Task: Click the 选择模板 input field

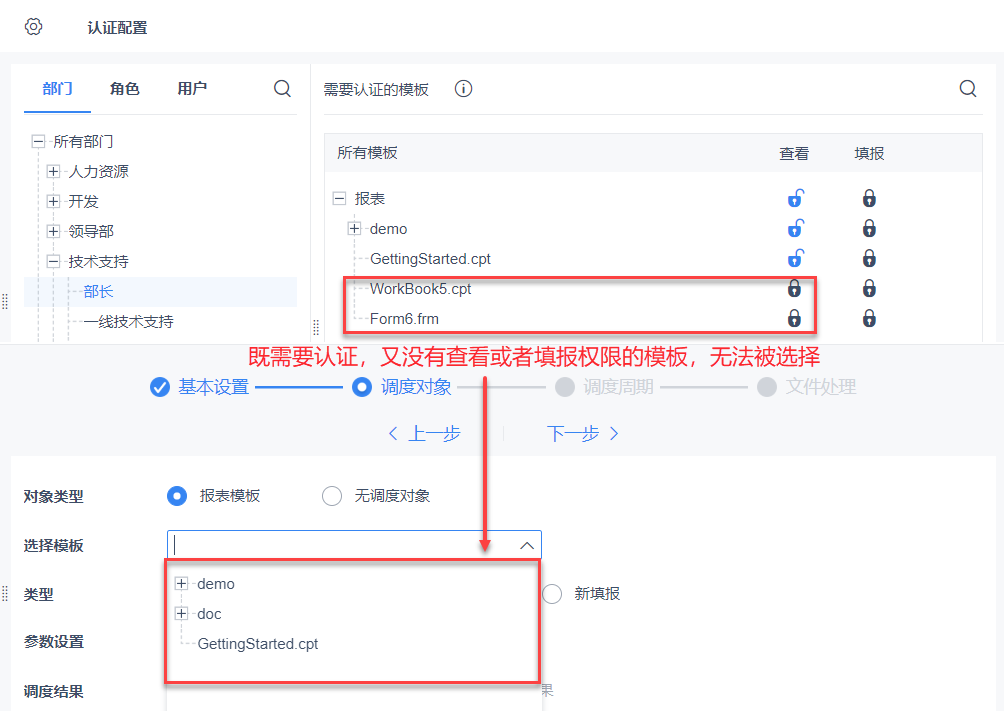Action: click(354, 546)
